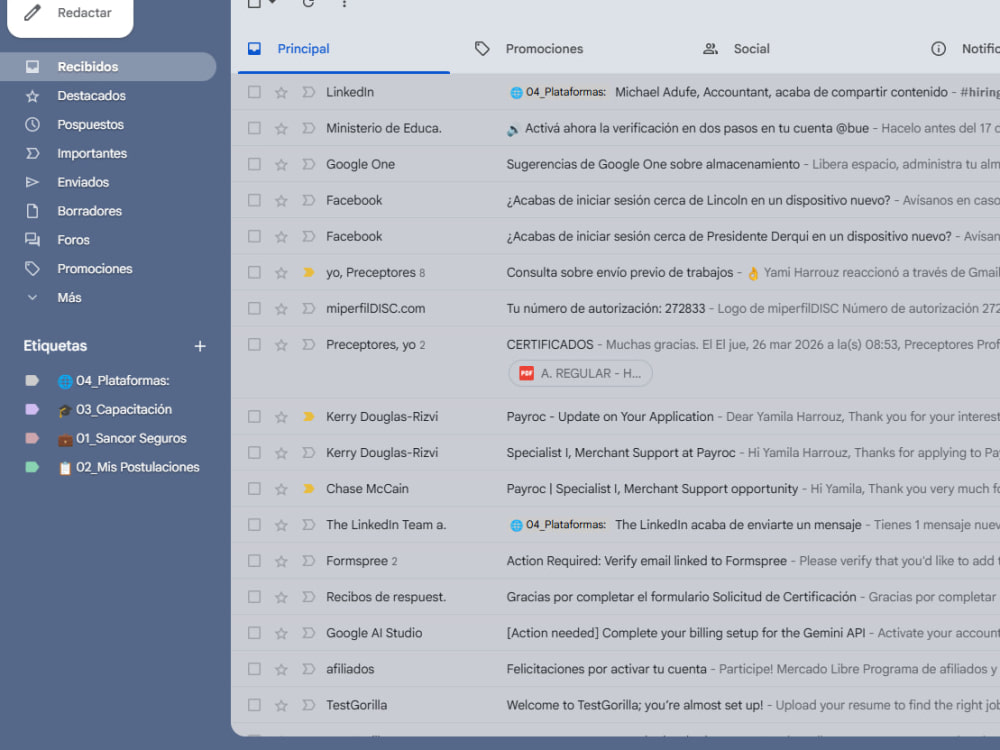1000x750 pixels.
Task: Star the Formspree email
Action: pyautogui.click(x=281, y=561)
